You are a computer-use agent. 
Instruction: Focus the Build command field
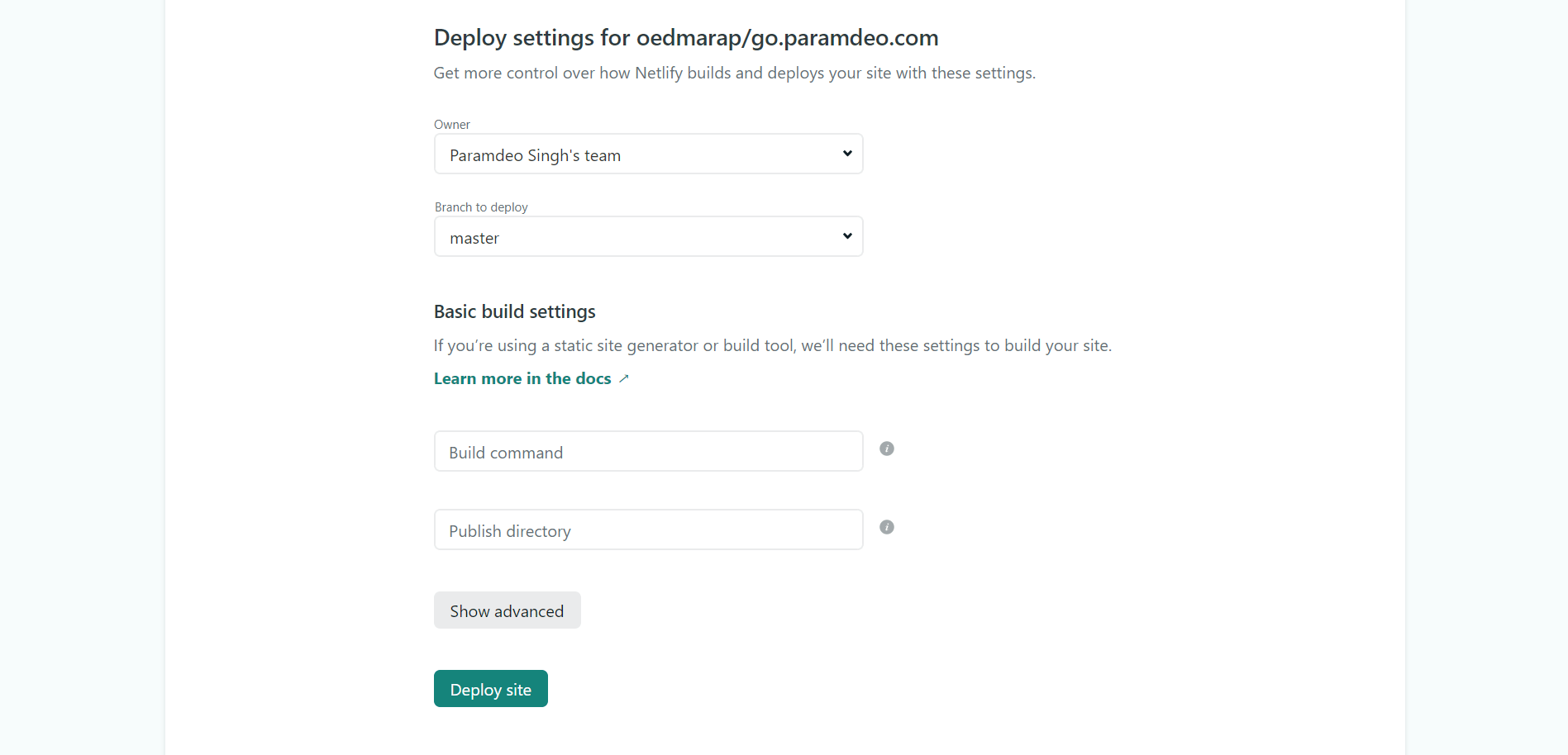648,451
